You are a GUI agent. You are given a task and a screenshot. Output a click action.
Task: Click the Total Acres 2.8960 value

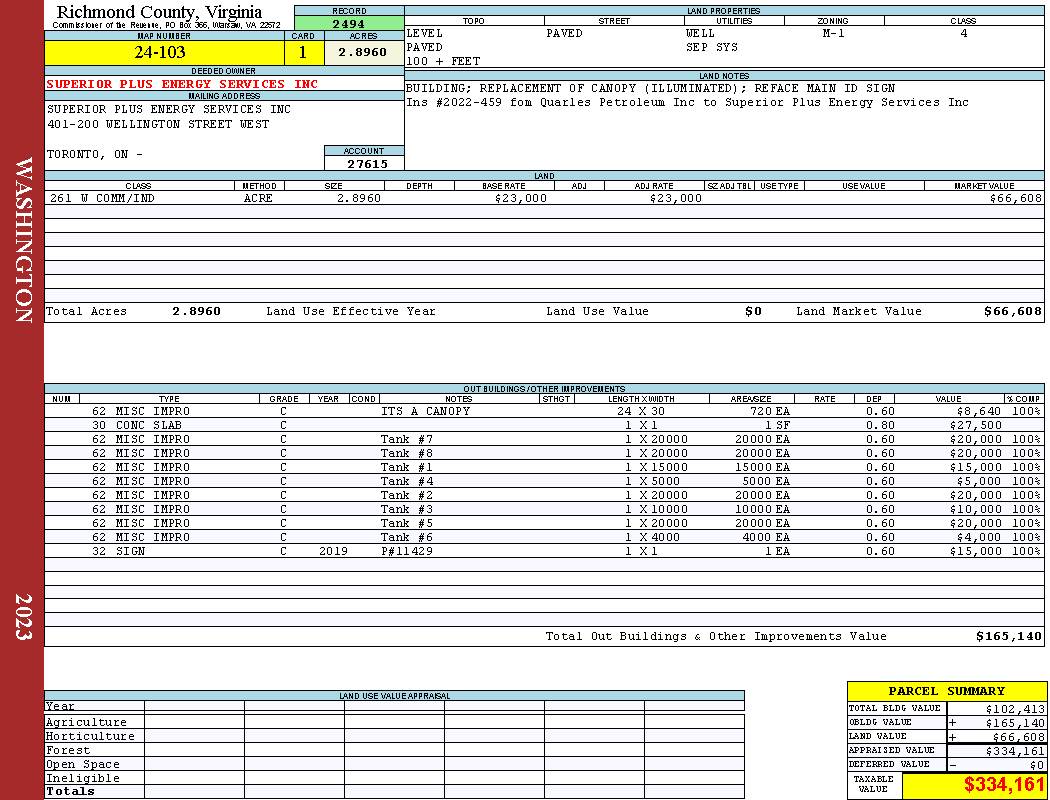pyautogui.click(x=196, y=311)
